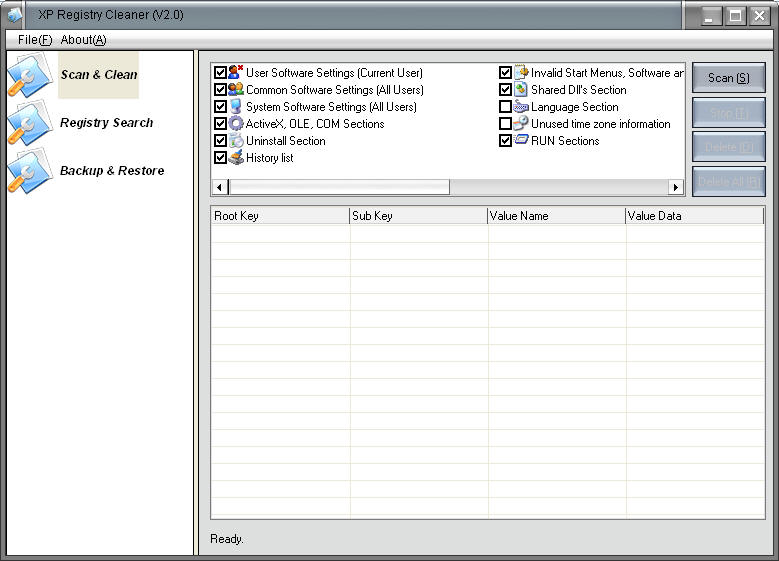Open the About menu
This screenshot has height=561, width=779.
click(x=83, y=40)
